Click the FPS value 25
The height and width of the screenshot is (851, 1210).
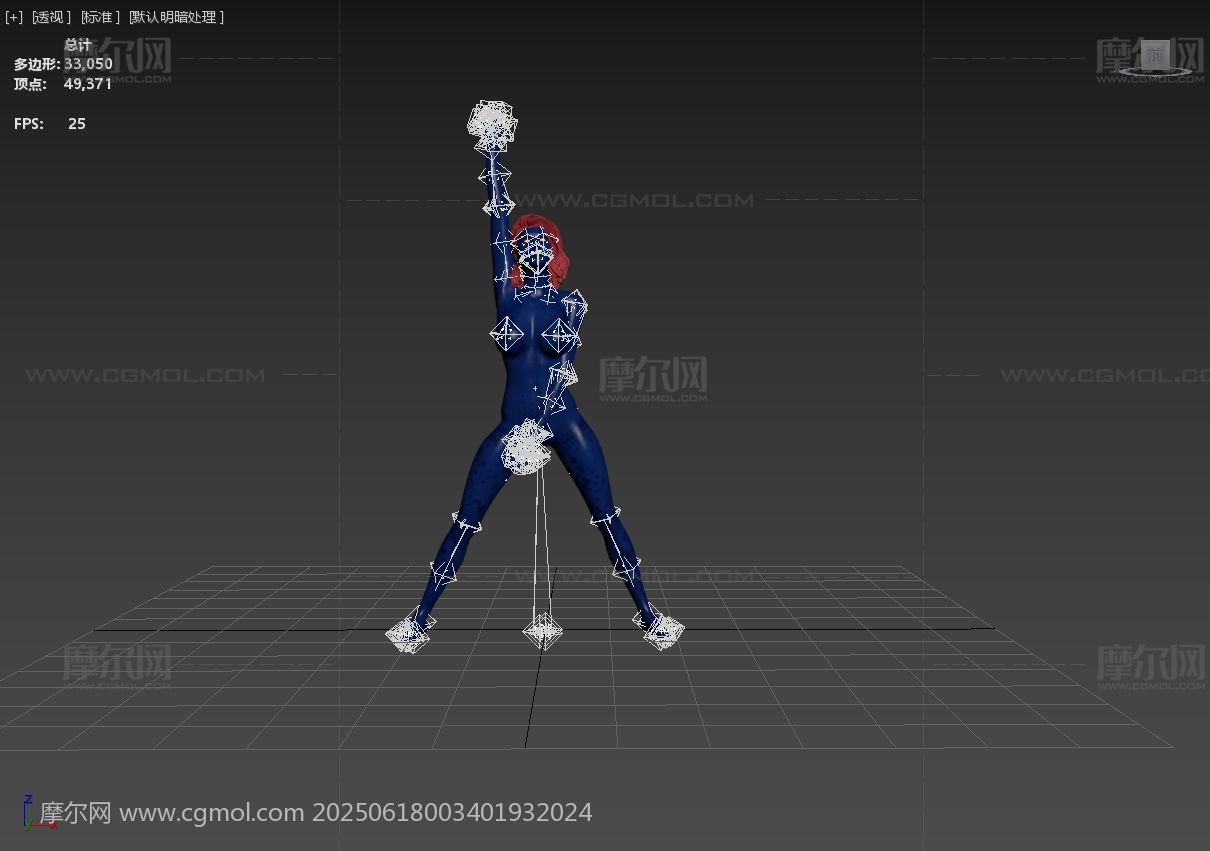pos(77,124)
